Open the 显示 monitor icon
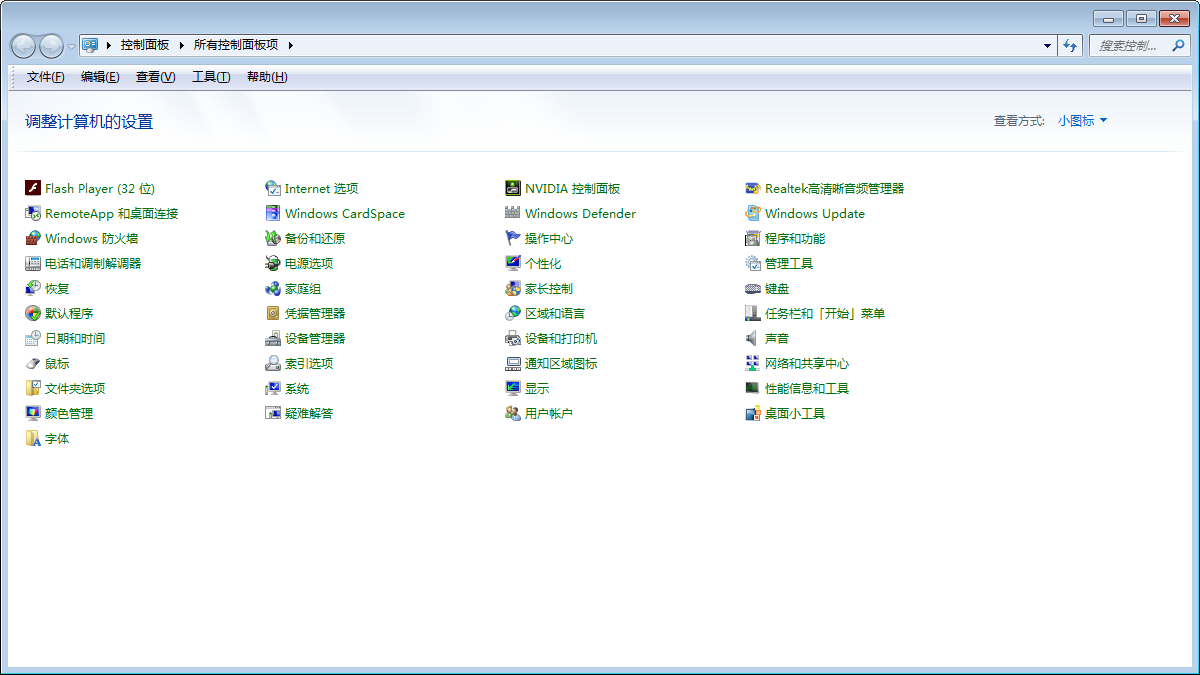Viewport: 1200px width, 675px height. point(513,388)
